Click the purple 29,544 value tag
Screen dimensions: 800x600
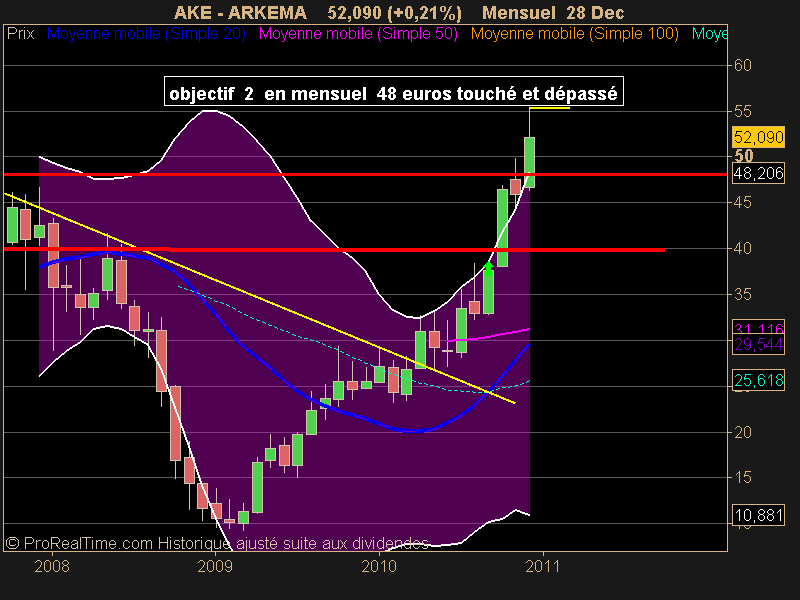[x=758, y=344]
